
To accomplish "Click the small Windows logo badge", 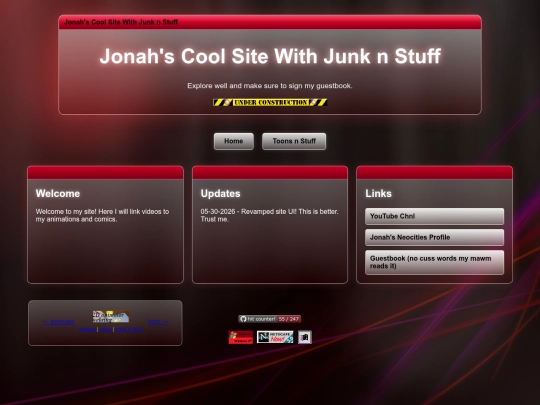I will pos(305,337).
